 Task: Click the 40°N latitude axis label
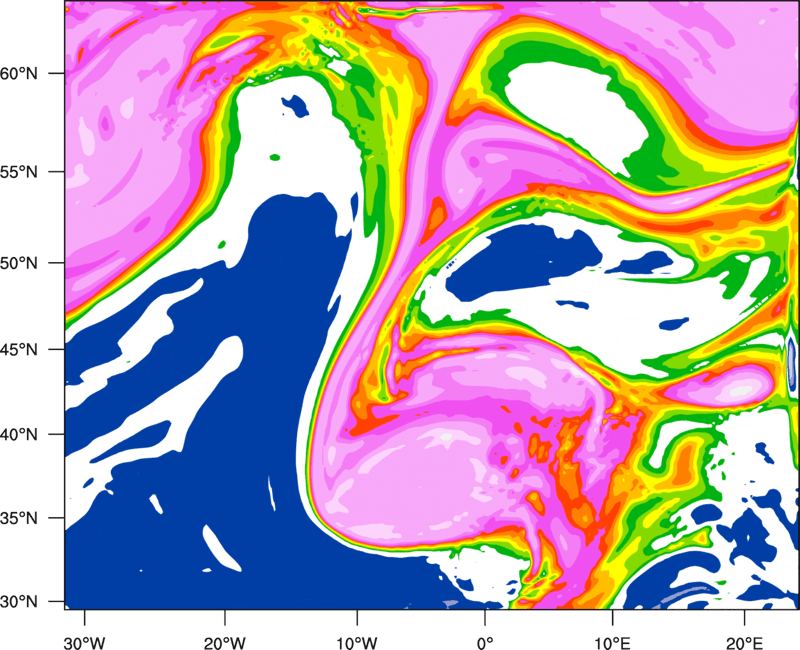pyautogui.click(x=19, y=435)
